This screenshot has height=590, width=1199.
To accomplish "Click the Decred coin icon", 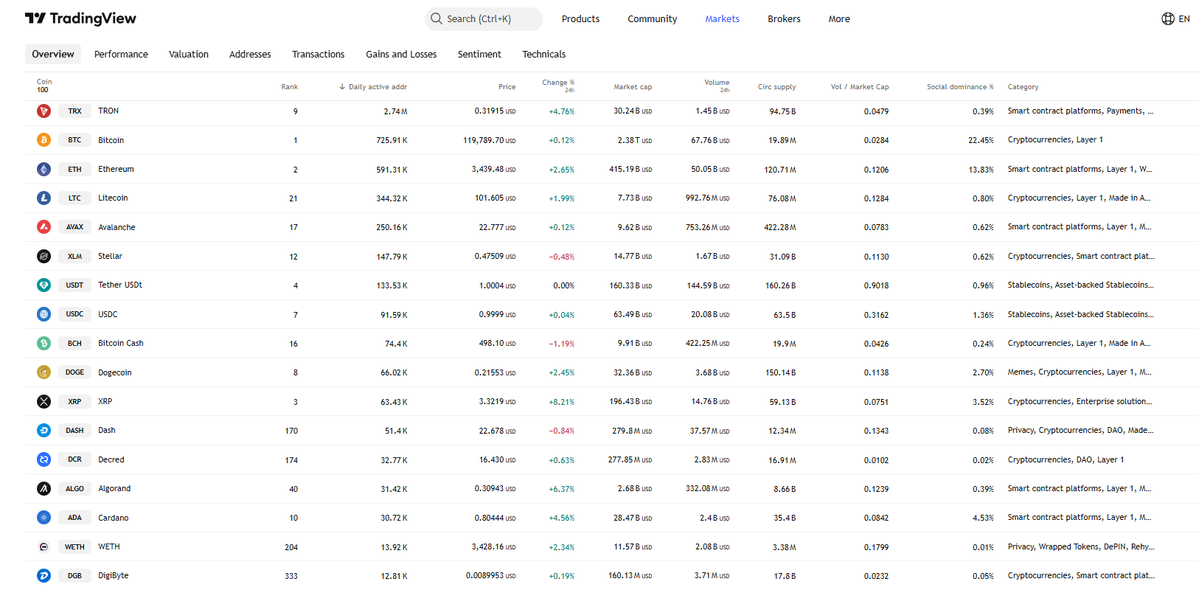I will pyautogui.click(x=44, y=459).
